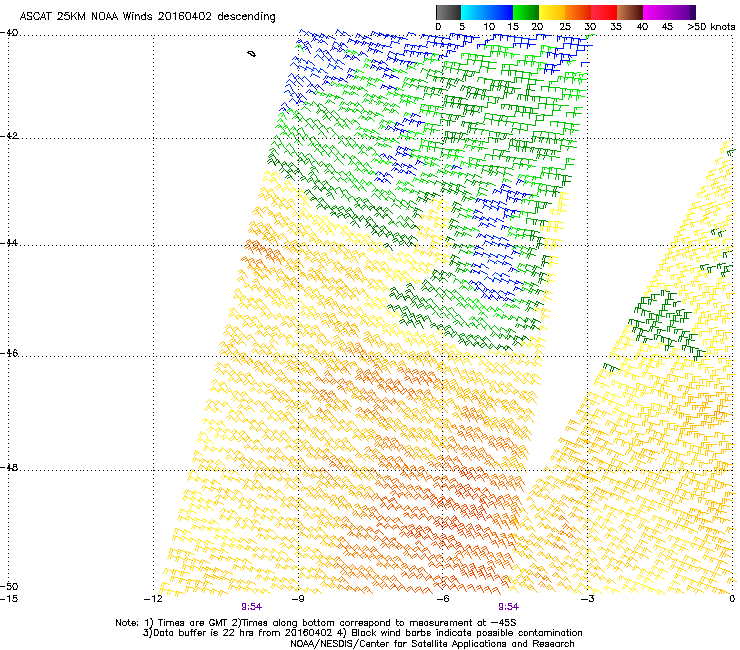
Task: Click the cyan 5-10 knots color segment
Action: click(474, 12)
